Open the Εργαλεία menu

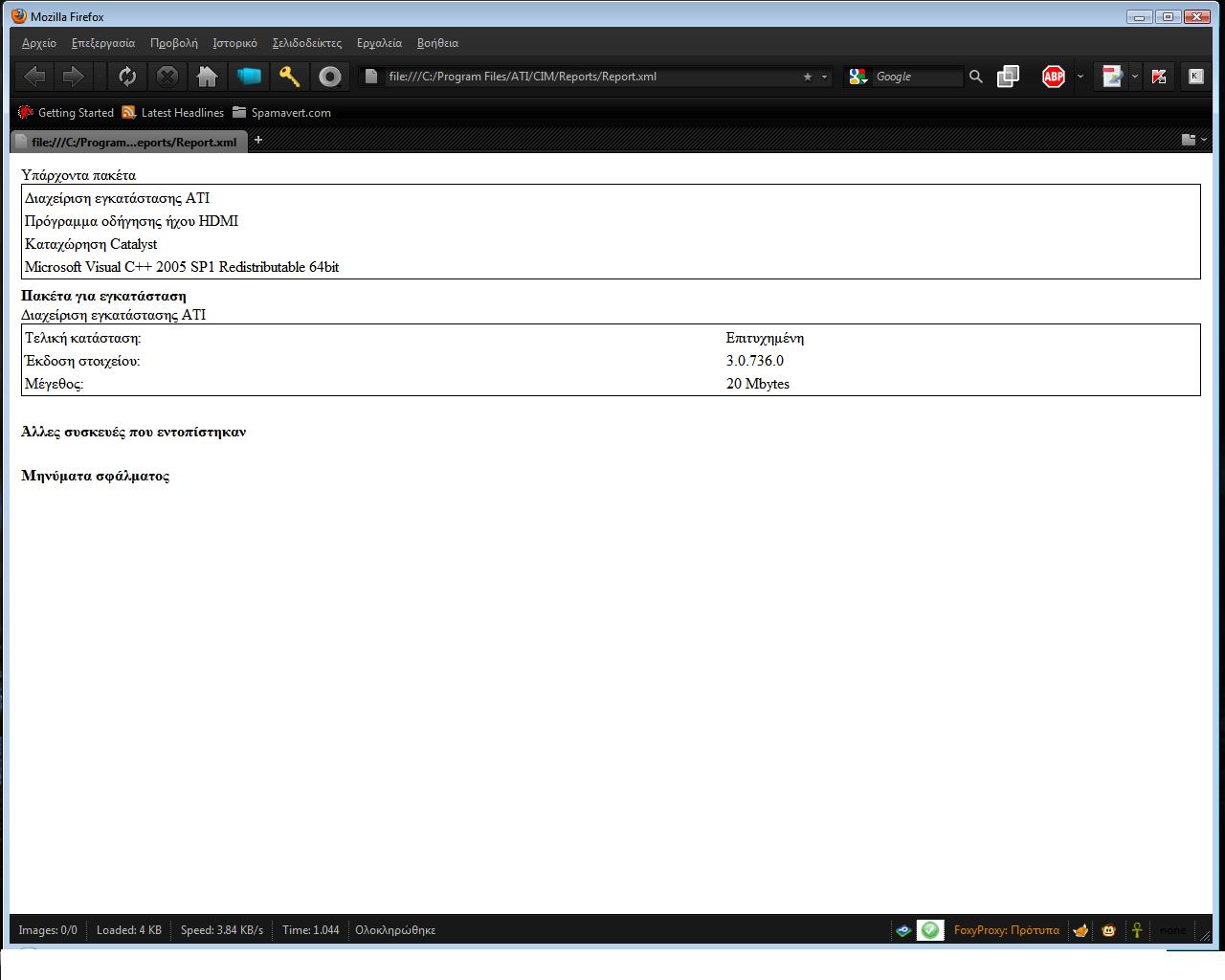[x=379, y=43]
